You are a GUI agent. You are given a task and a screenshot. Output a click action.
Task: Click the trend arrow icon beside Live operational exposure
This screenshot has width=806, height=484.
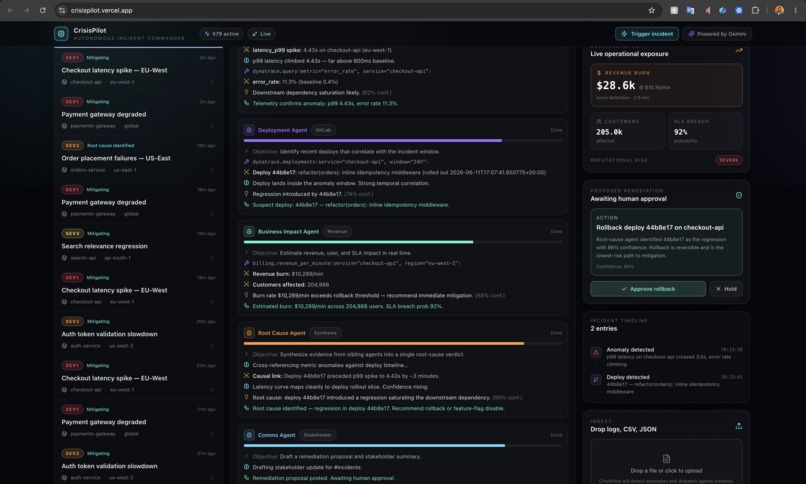pyautogui.click(x=739, y=51)
